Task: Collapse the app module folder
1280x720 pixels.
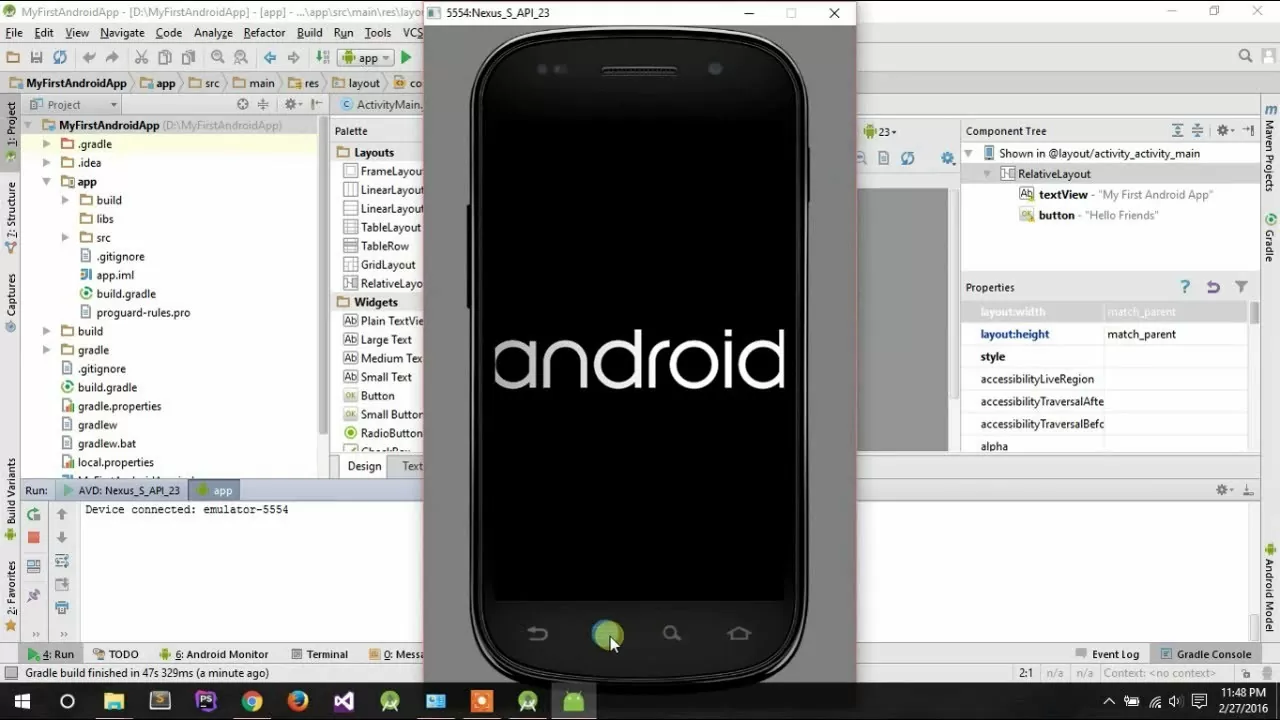Action: [x=46, y=182]
